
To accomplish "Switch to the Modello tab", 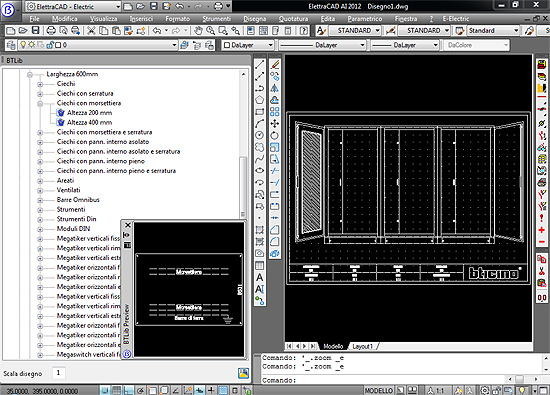I will (333, 346).
